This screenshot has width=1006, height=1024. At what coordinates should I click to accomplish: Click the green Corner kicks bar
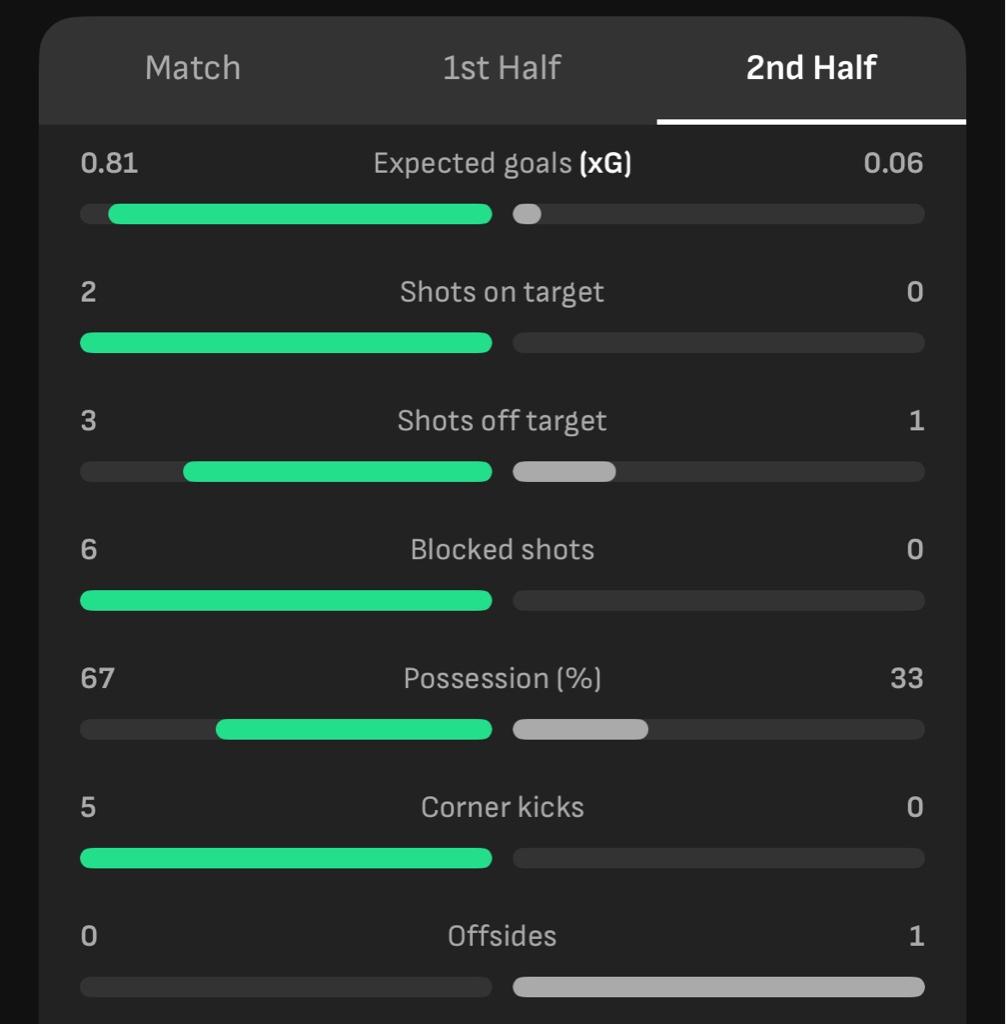click(286, 858)
